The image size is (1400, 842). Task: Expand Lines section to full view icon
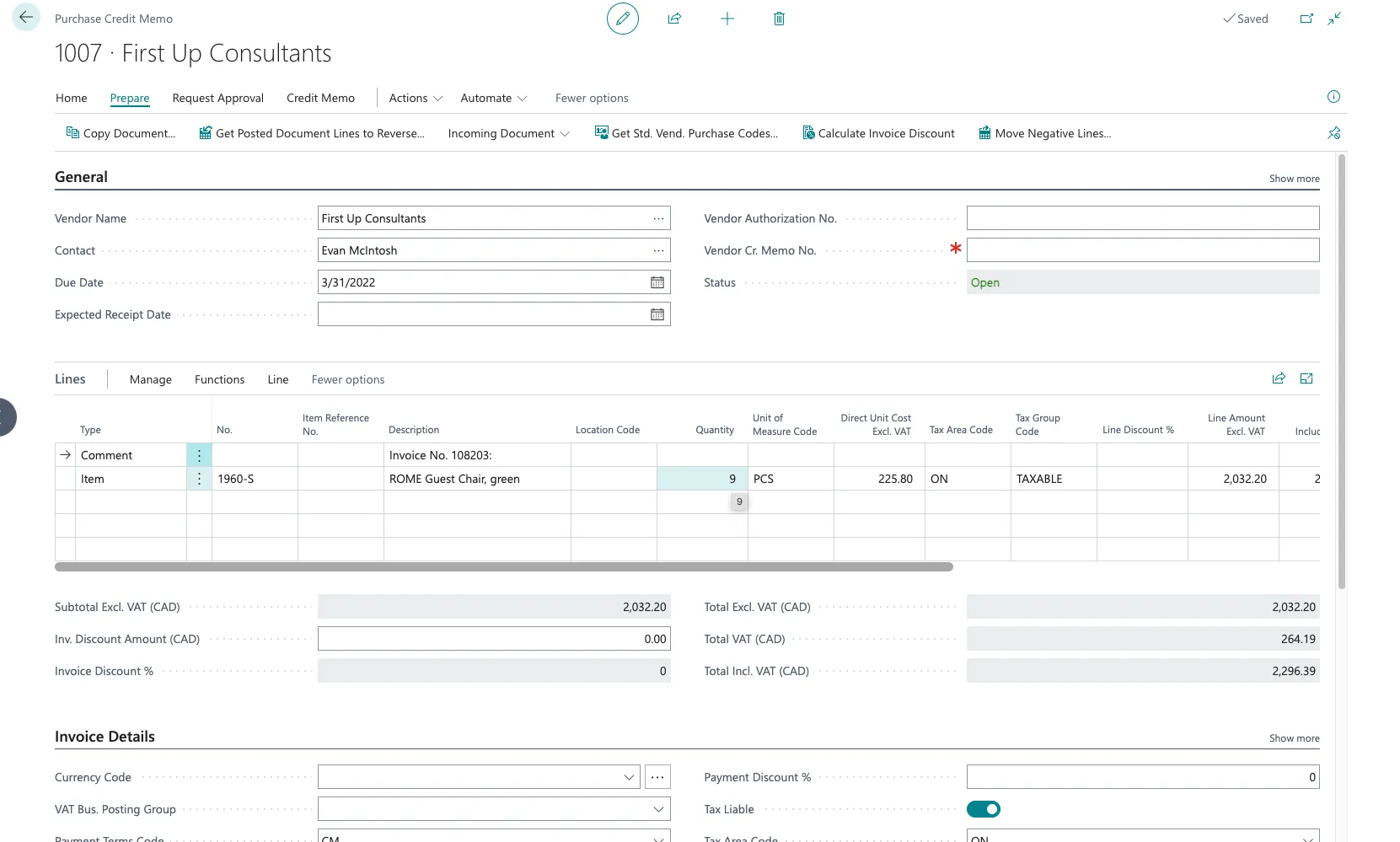point(1306,378)
